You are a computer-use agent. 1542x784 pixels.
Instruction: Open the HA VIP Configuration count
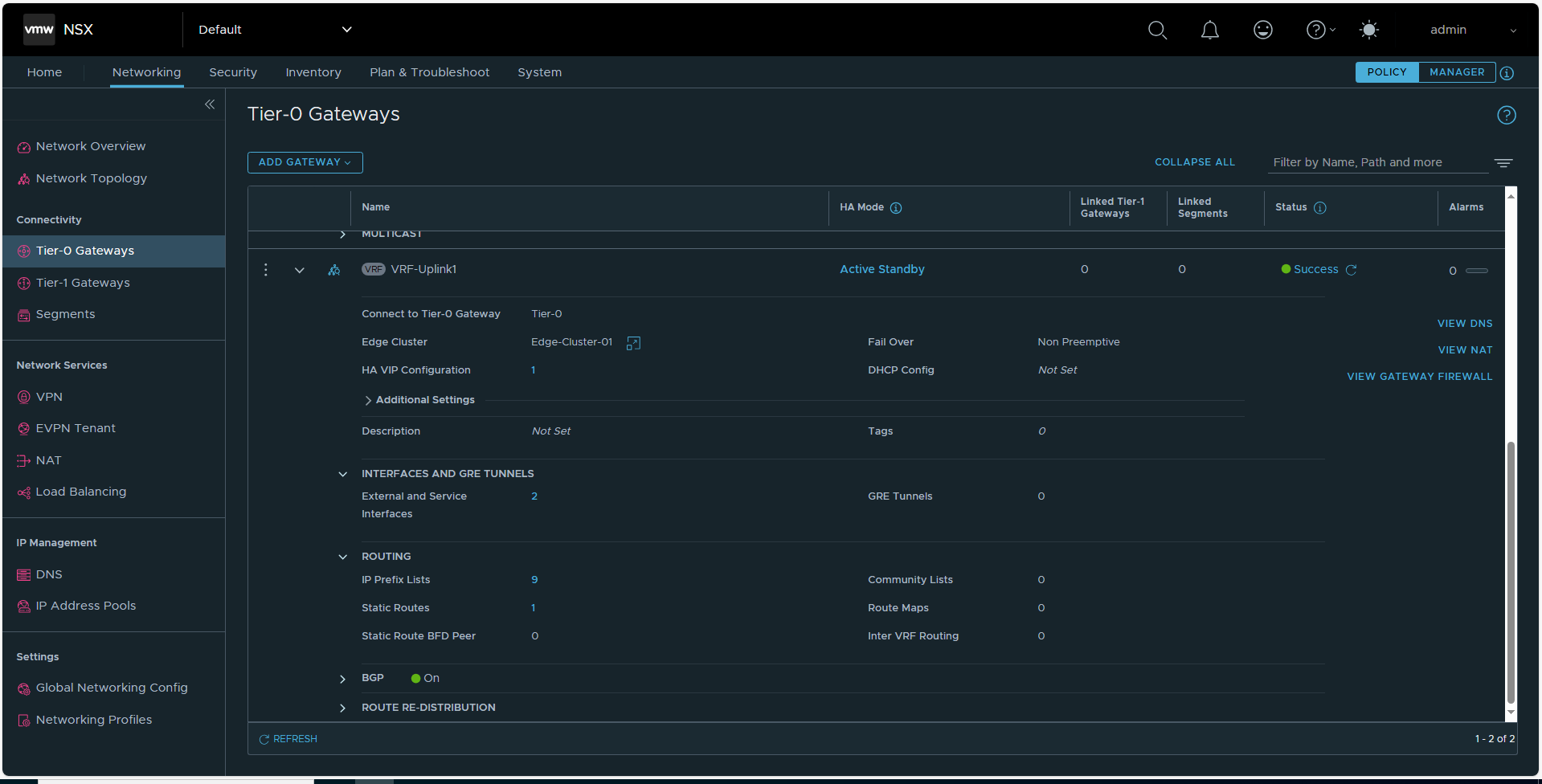(x=534, y=370)
